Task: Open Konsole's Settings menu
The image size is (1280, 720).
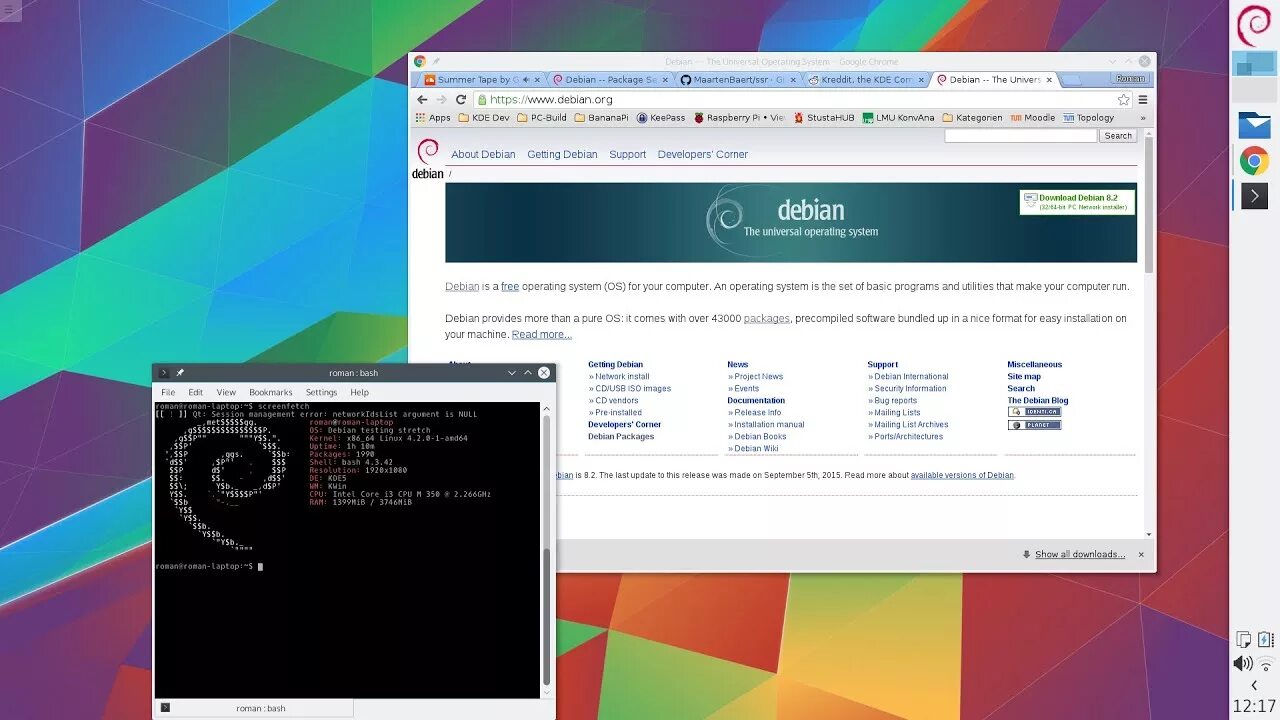Action: (321, 392)
